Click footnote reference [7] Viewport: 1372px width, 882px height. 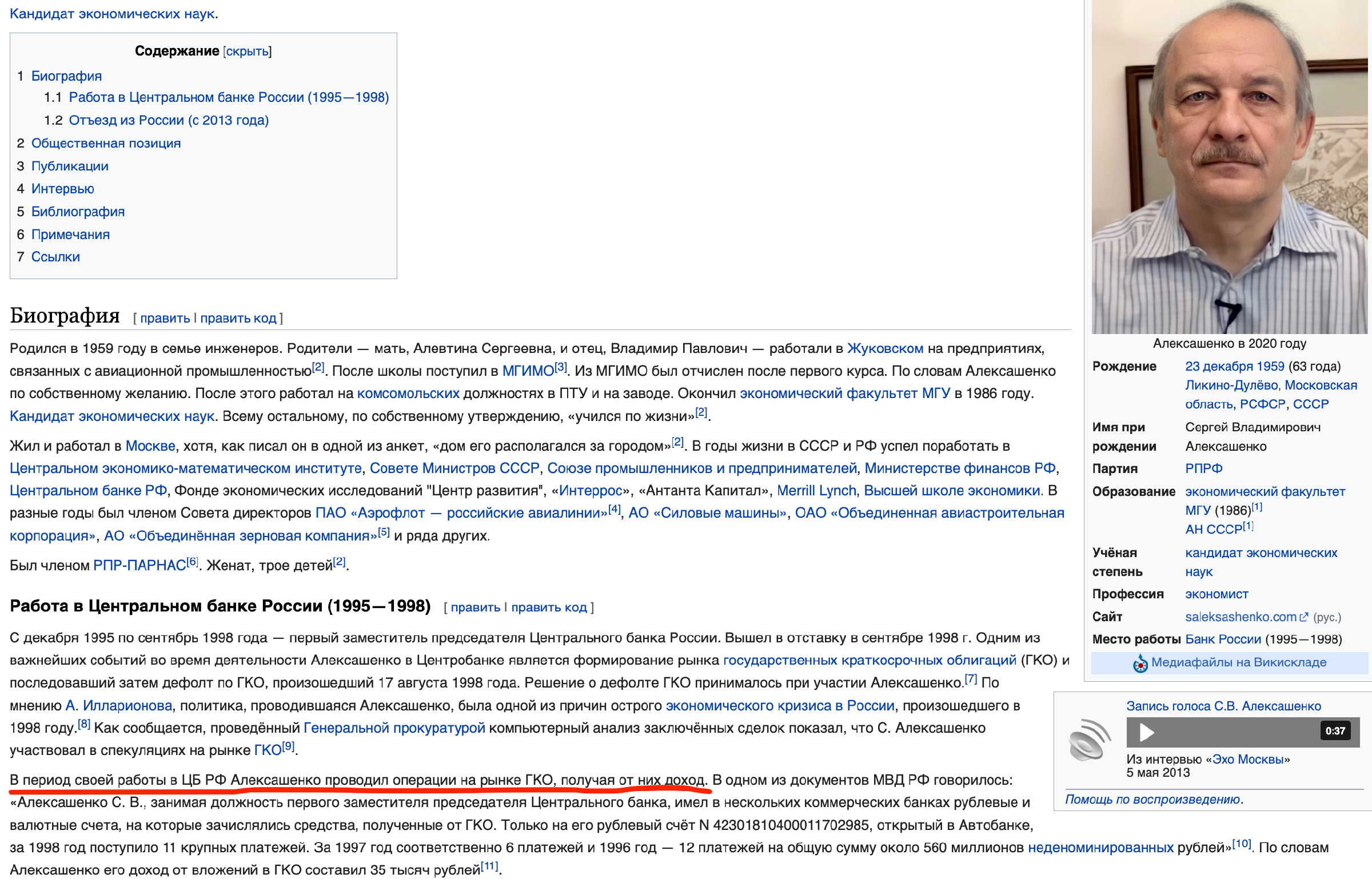971,680
